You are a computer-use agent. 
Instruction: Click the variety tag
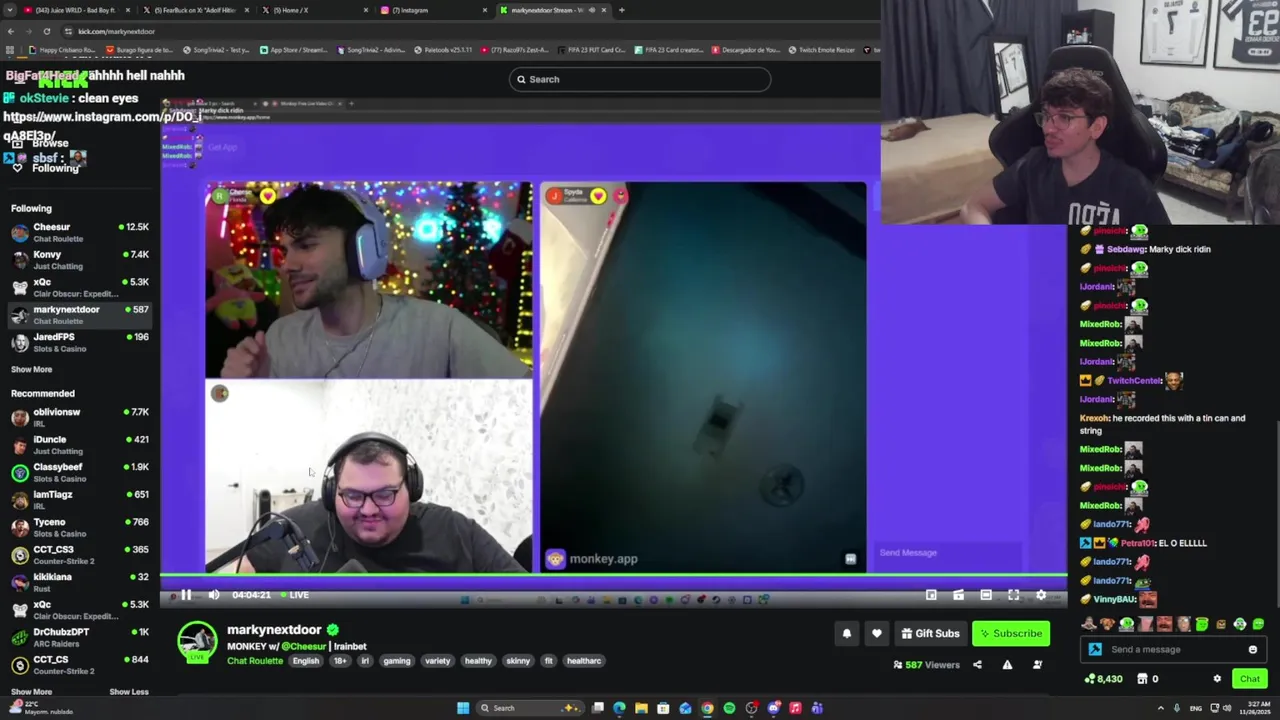[437, 661]
